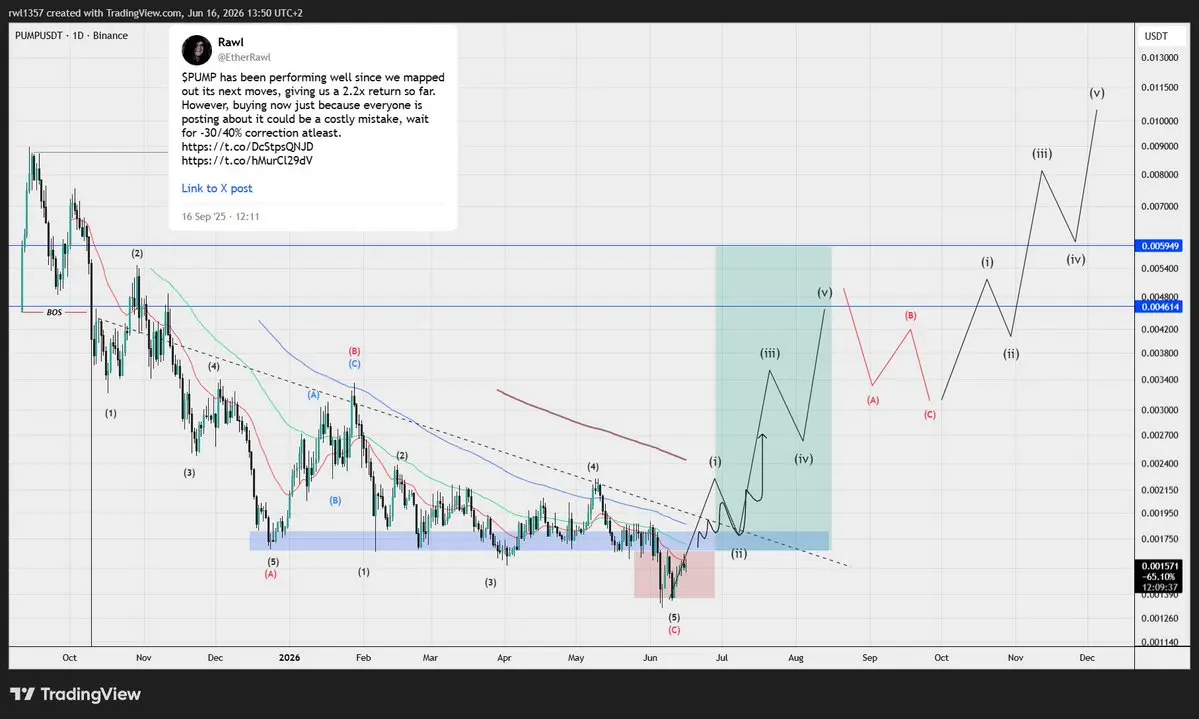Click the blue '(B)' wave label
Image resolution: width=1199 pixels, height=719 pixels.
[x=335, y=500]
